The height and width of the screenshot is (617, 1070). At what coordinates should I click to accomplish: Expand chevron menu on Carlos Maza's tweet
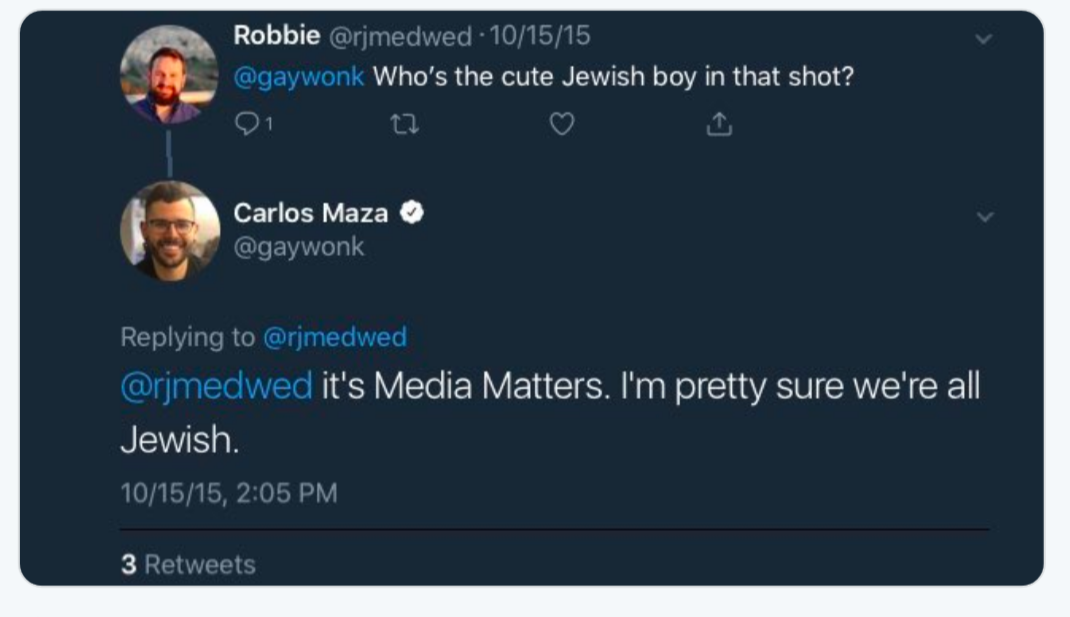(985, 217)
